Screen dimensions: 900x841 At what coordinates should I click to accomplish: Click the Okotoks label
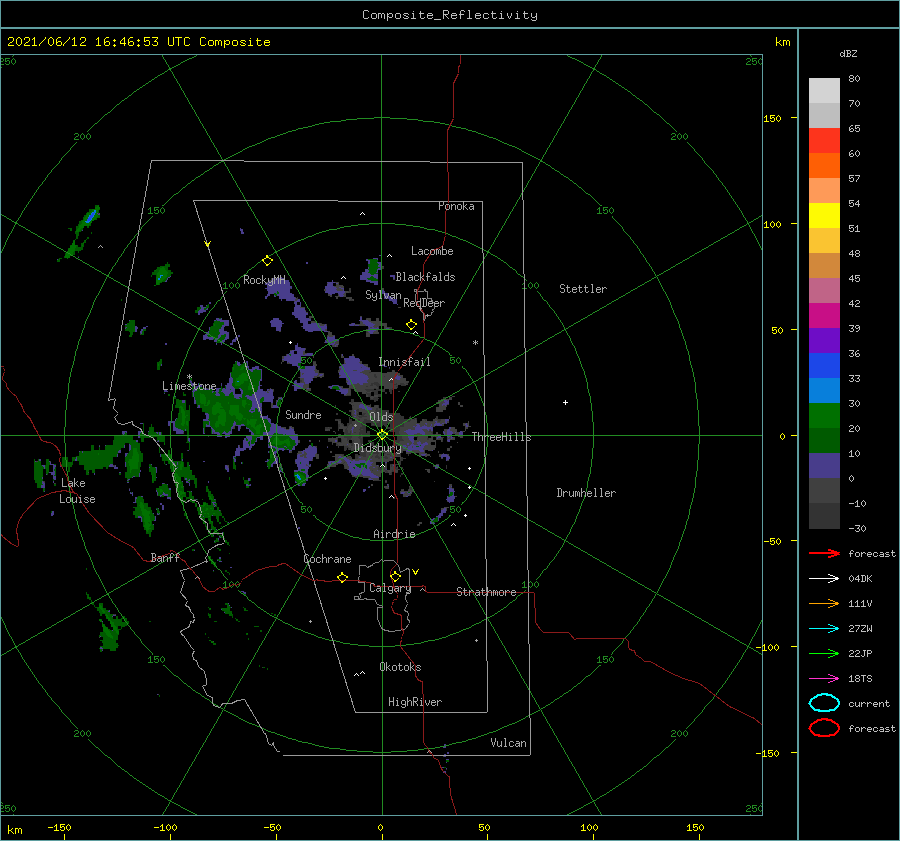400,666
